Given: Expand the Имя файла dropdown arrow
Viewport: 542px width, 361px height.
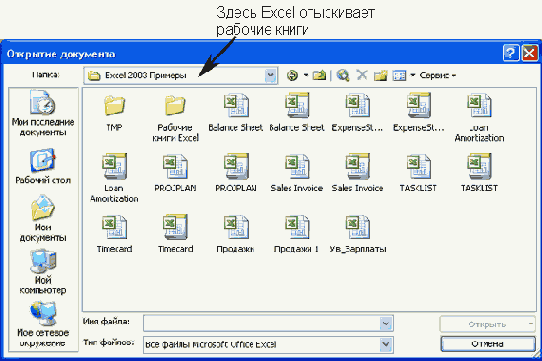Looking at the screenshot, I should point(386,324).
